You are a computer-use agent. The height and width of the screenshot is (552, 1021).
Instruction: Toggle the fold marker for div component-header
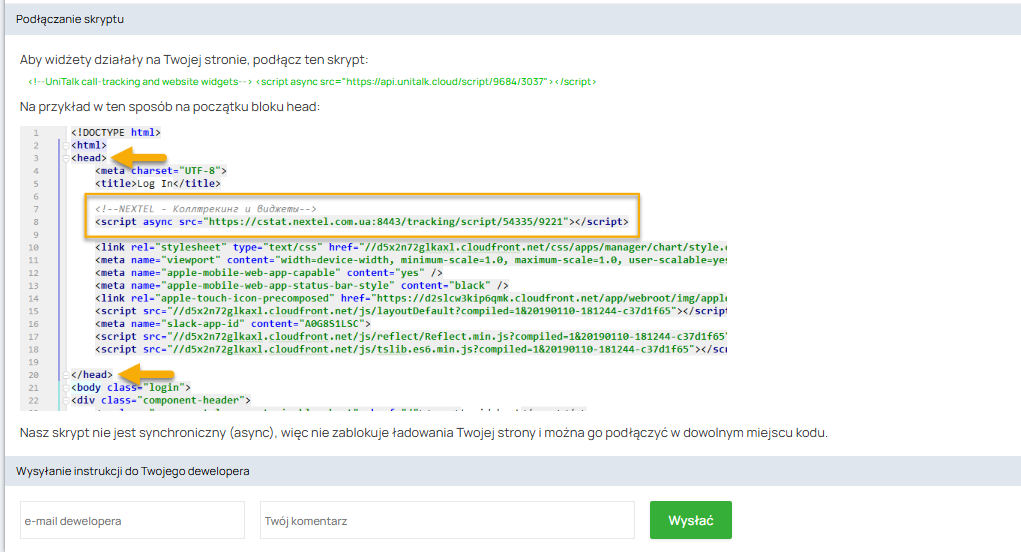[66, 400]
